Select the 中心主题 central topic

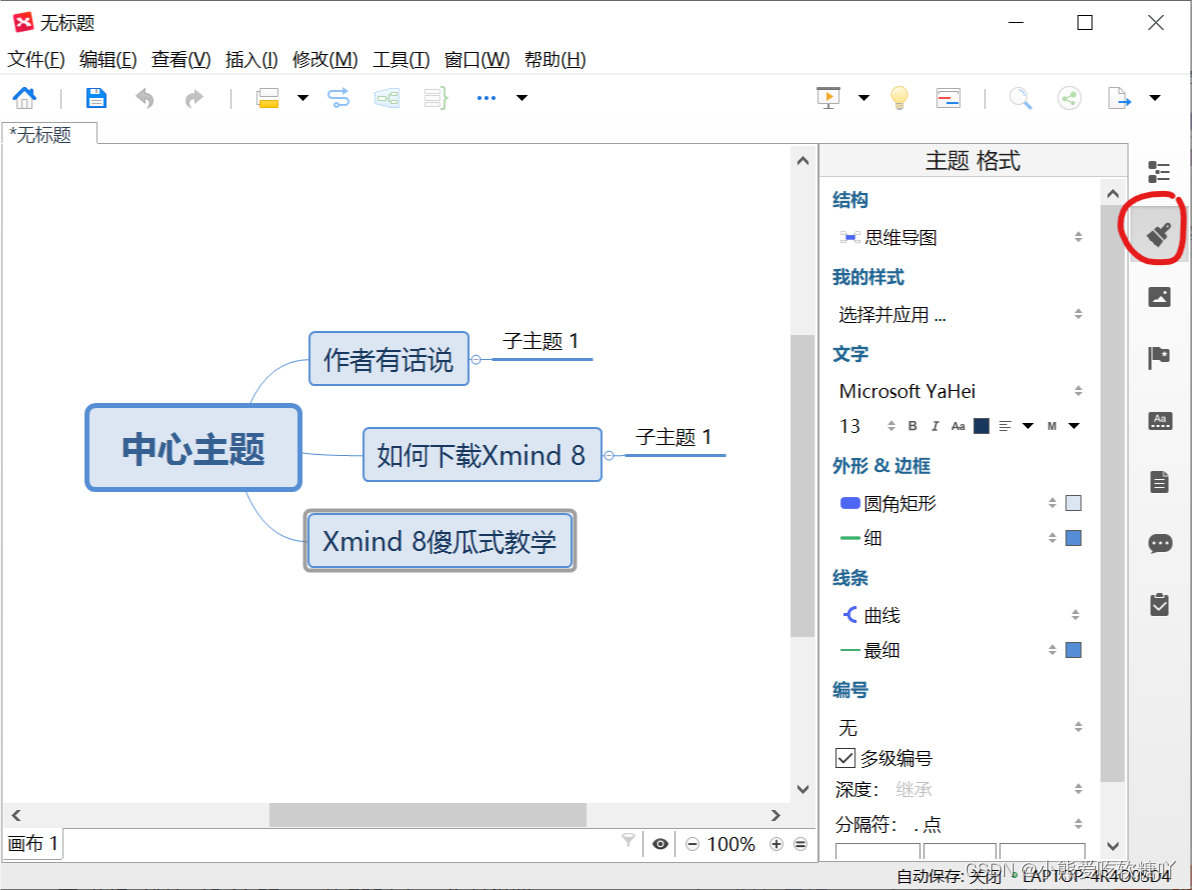coord(194,448)
